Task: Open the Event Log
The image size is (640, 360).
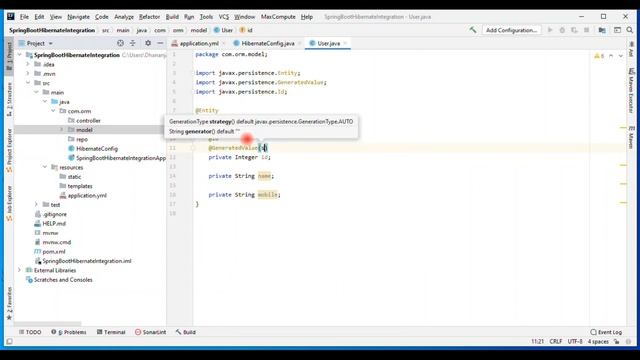Action: pos(607,332)
